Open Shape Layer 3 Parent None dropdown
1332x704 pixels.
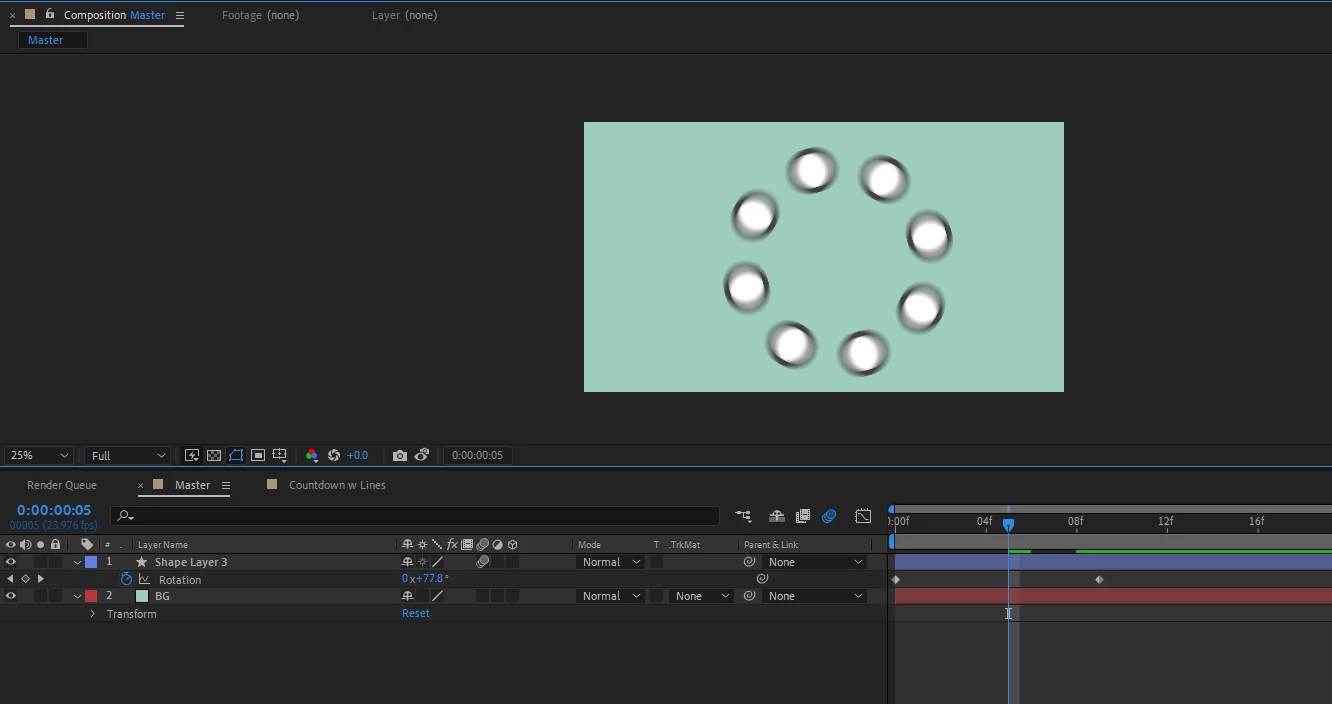[814, 562]
